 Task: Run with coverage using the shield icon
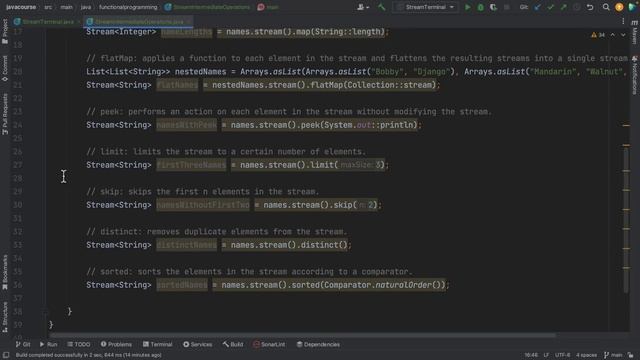(493, 7)
